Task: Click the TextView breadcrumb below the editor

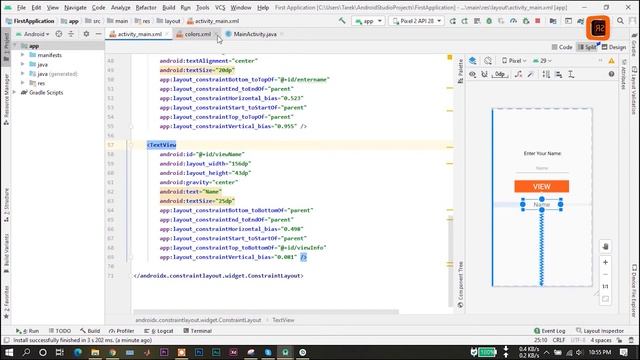Action: 283,320
